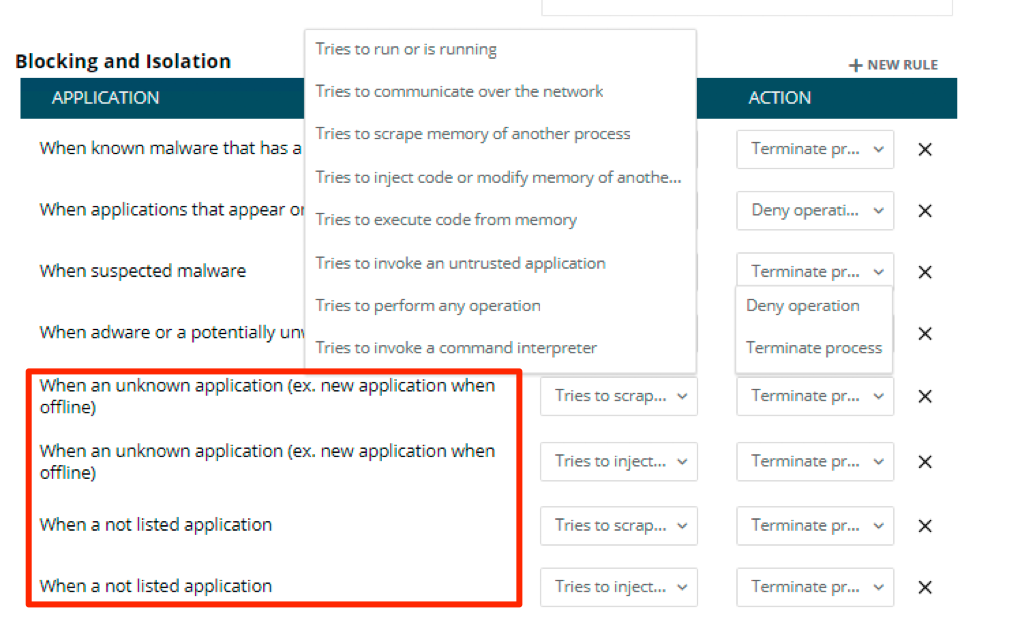The width and height of the screenshot is (1016, 618).
Task: Open operation dropdown for last not listed rule
Action: click(x=619, y=587)
